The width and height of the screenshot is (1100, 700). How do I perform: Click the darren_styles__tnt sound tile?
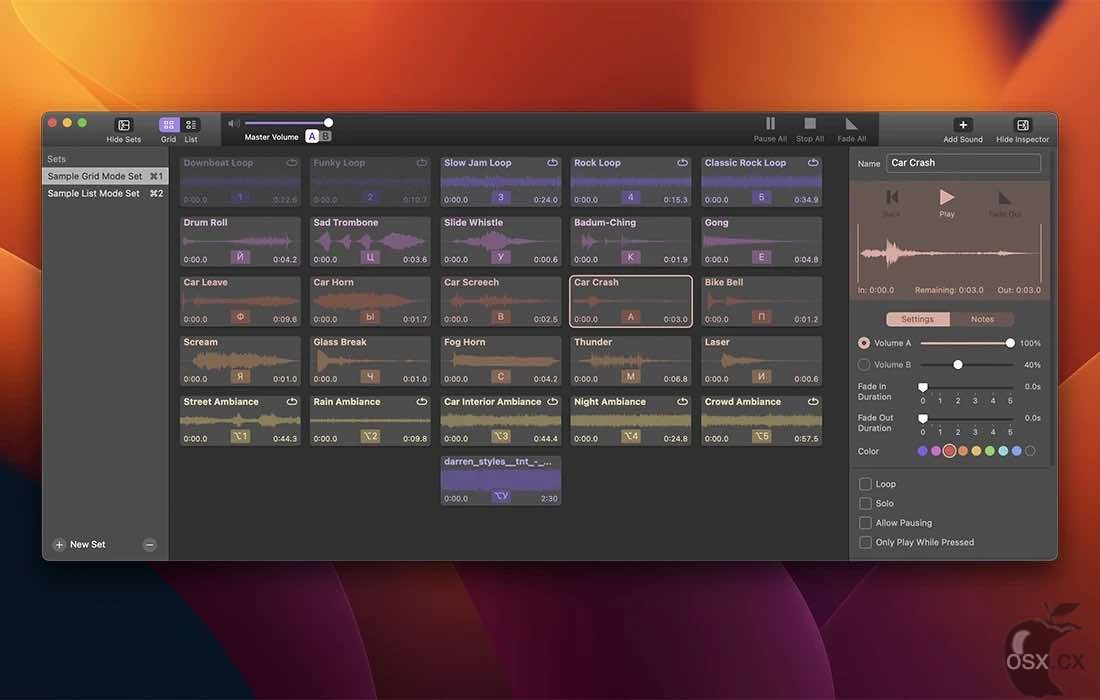[501, 480]
